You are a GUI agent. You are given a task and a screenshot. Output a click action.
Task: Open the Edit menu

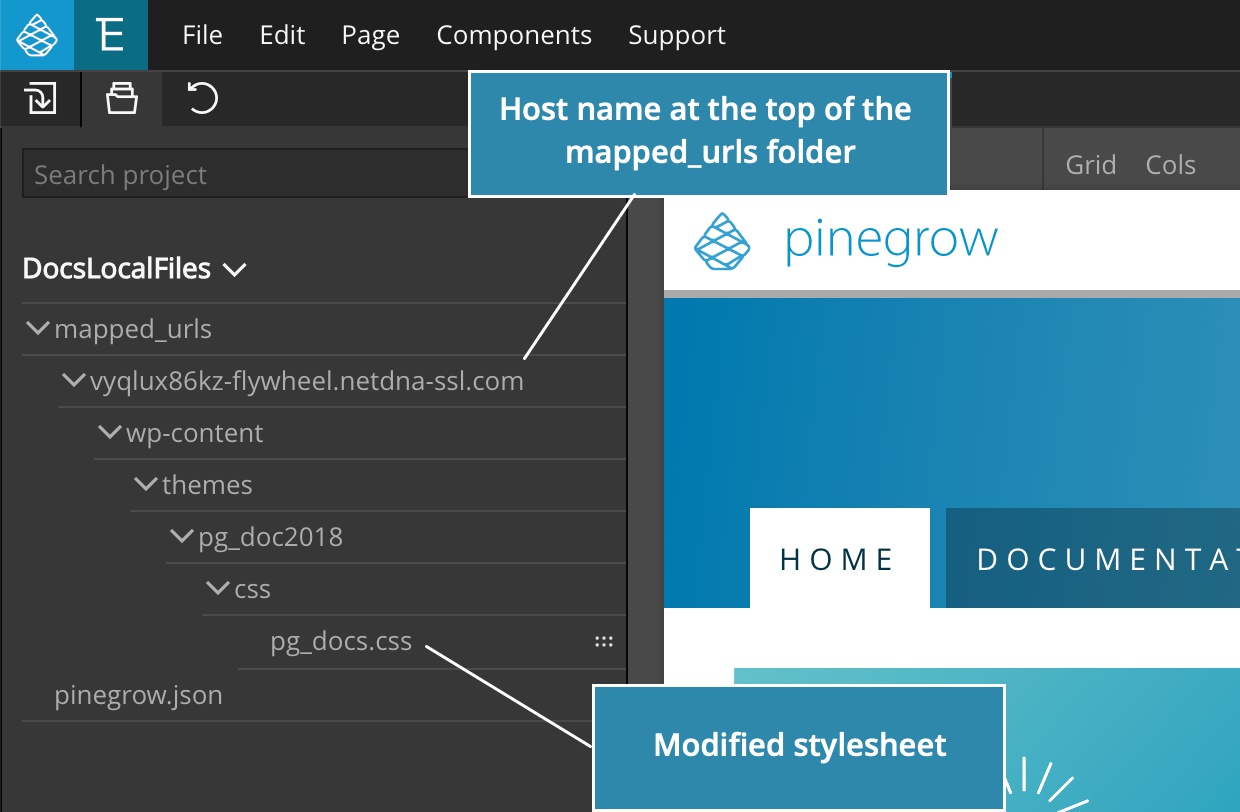pos(282,35)
